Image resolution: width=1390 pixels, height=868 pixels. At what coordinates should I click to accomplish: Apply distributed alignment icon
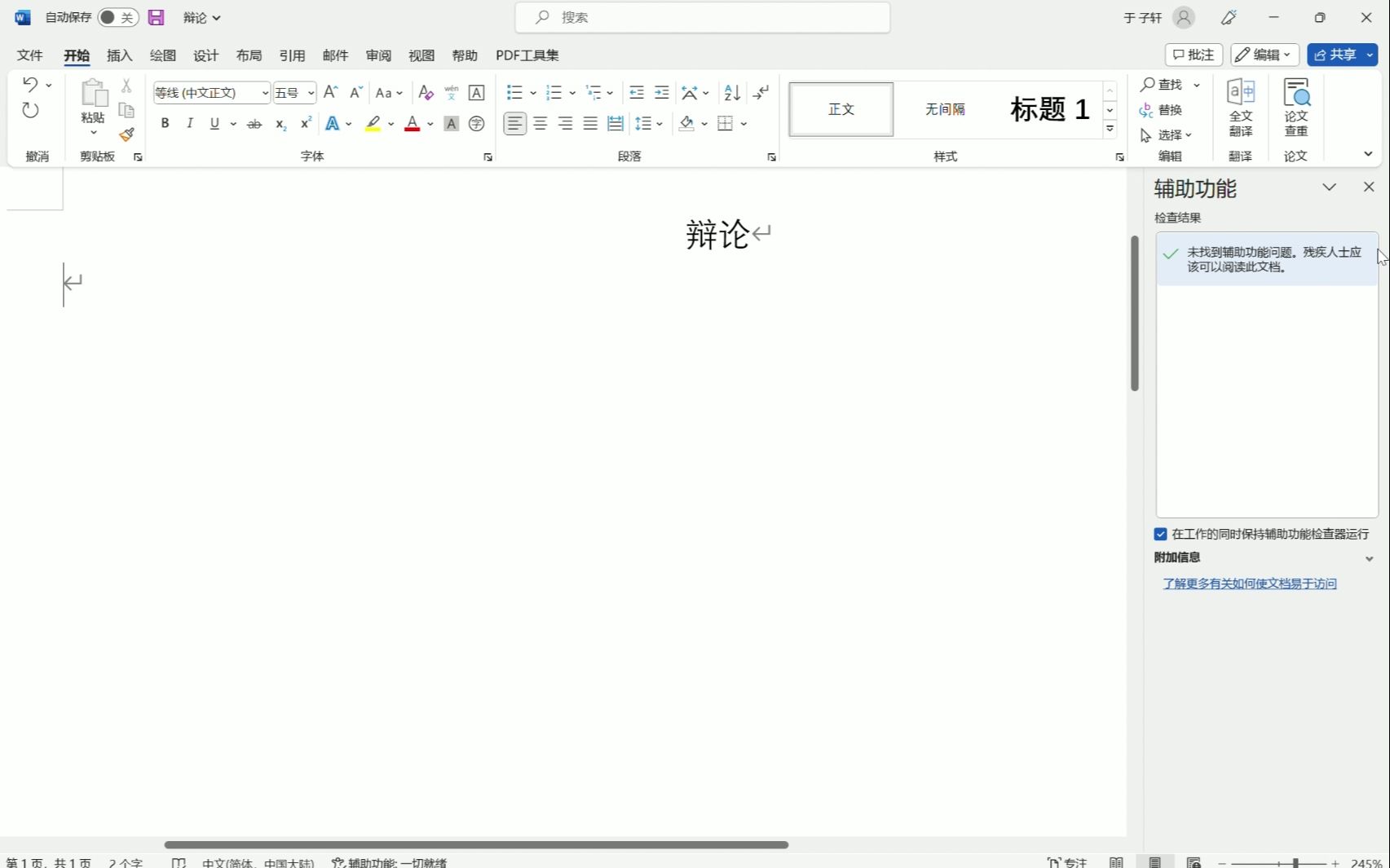point(616,124)
